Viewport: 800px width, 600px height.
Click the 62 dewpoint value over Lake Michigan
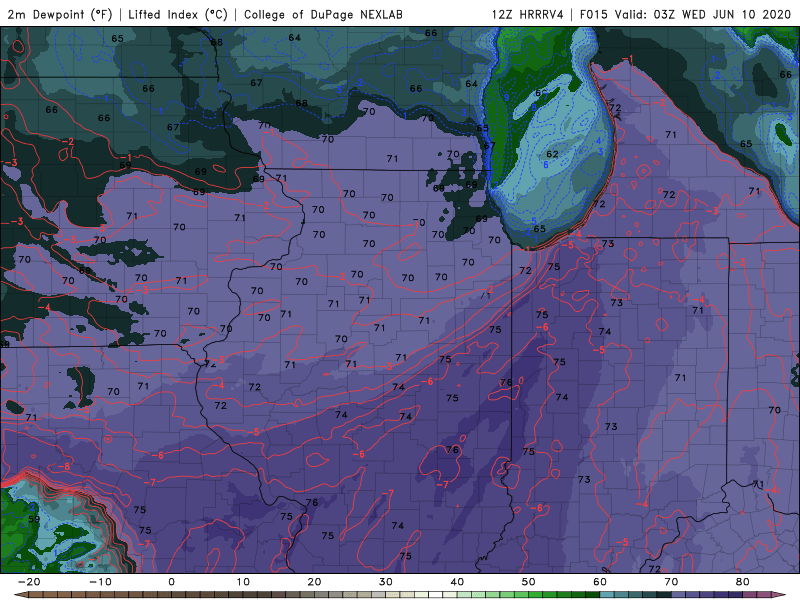click(x=553, y=154)
